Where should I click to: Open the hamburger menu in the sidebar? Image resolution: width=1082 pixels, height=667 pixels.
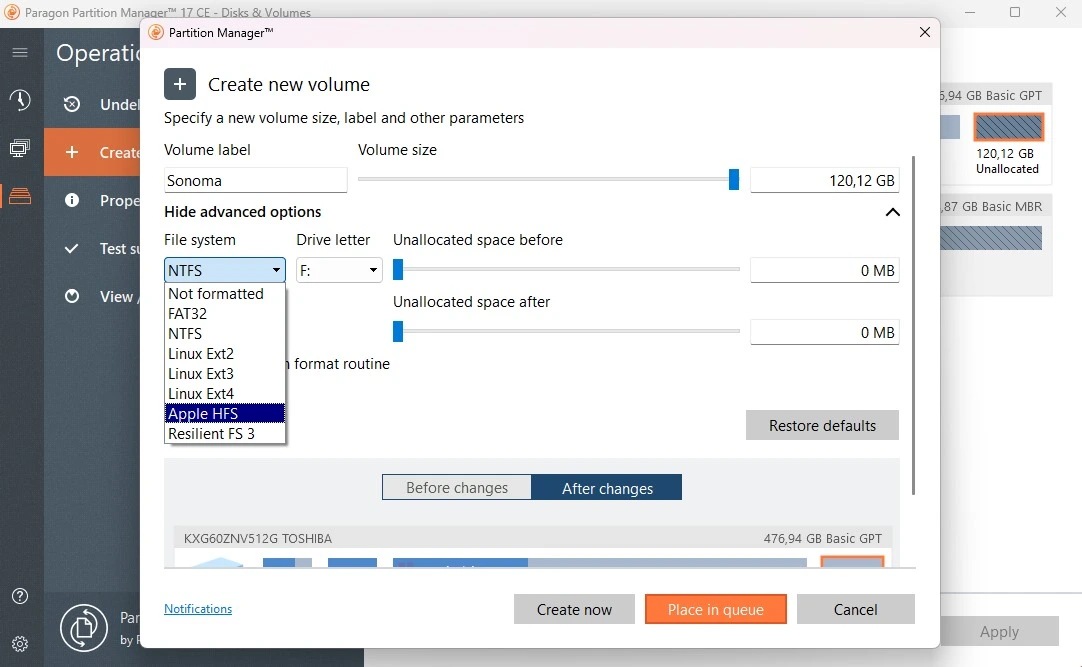point(20,52)
